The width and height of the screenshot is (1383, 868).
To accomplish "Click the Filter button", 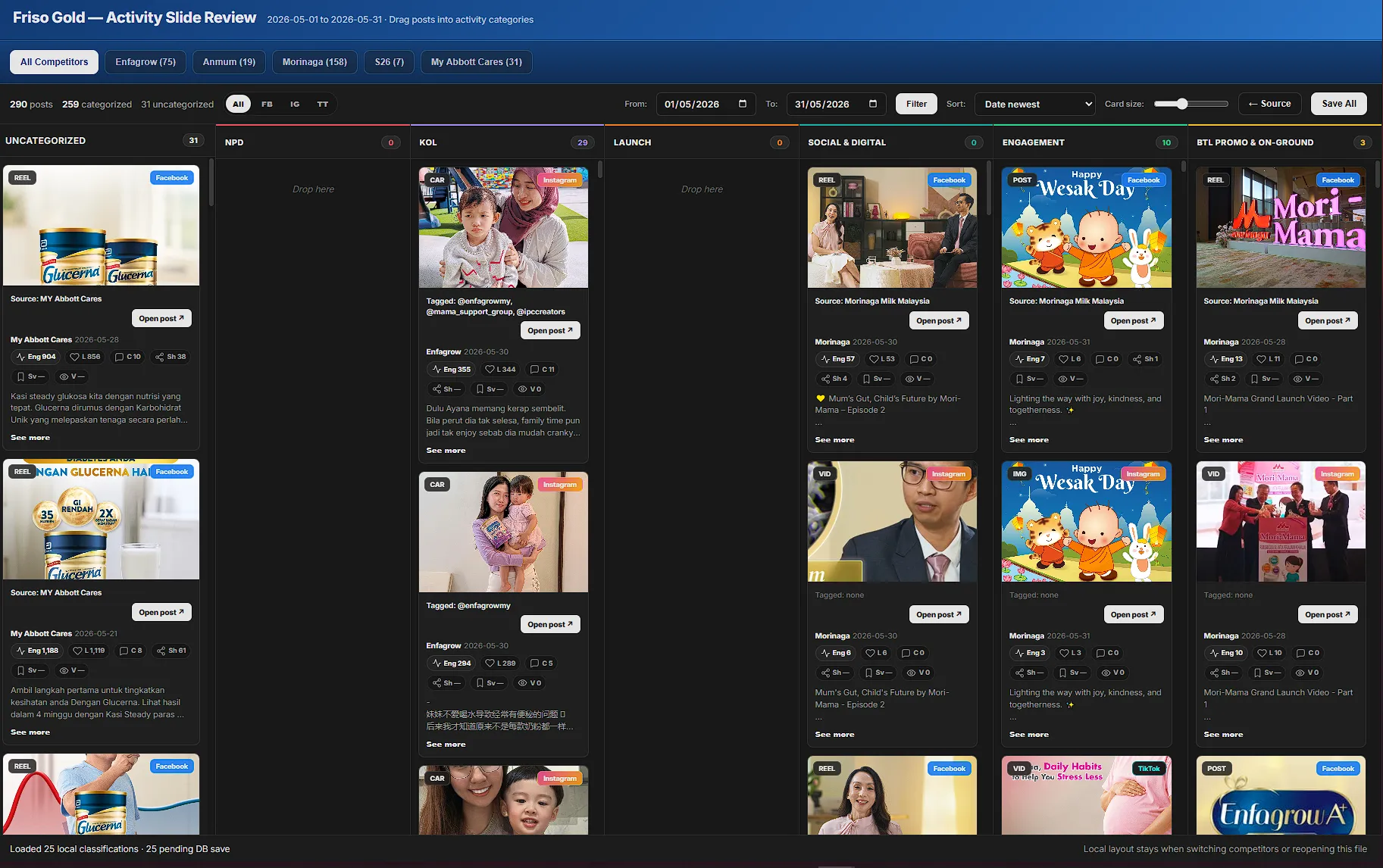I will click(x=916, y=105).
